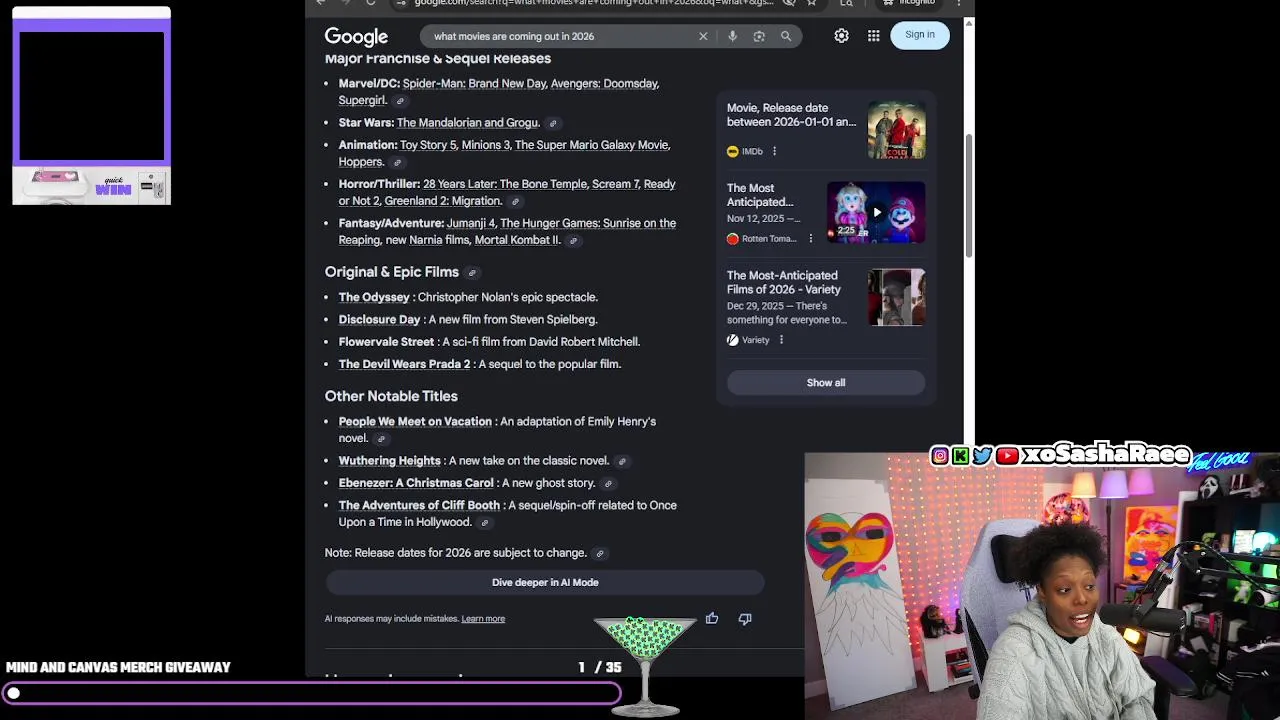Open source link chip after The Mandalorian and Grogu
This screenshot has width=1280, height=720.
click(x=553, y=124)
